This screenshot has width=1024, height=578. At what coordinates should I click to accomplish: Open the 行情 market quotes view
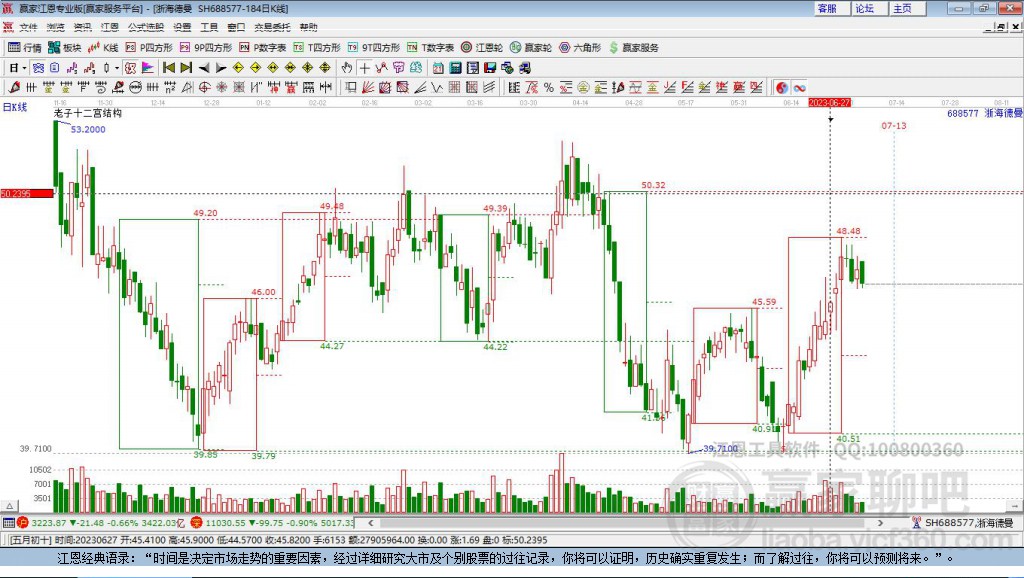click(x=25, y=48)
